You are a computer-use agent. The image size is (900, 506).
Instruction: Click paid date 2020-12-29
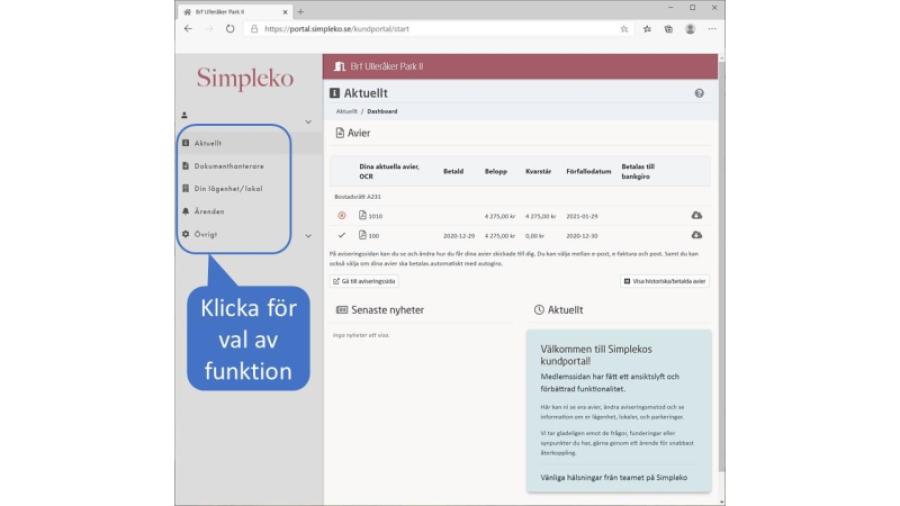(x=459, y=236)
